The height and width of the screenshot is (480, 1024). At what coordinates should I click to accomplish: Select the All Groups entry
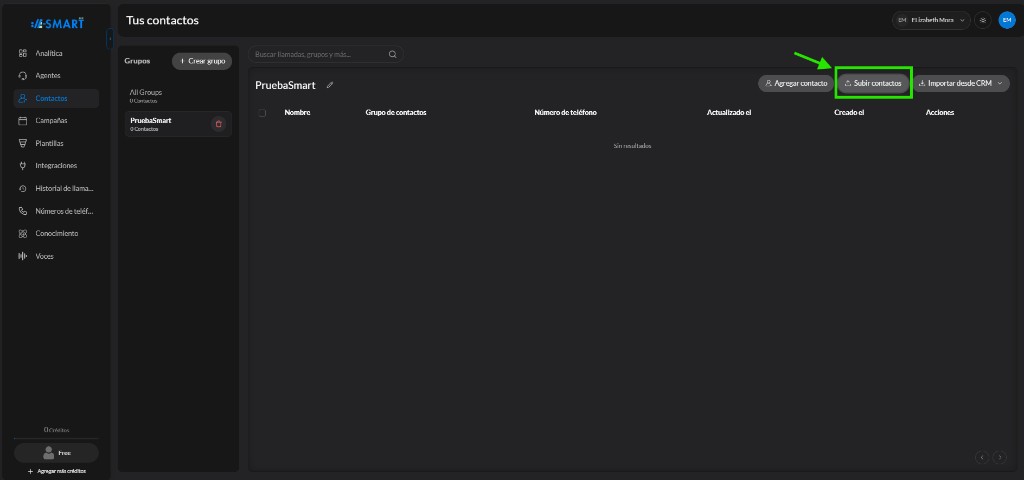pyautogui.click(x=178, y=96)
